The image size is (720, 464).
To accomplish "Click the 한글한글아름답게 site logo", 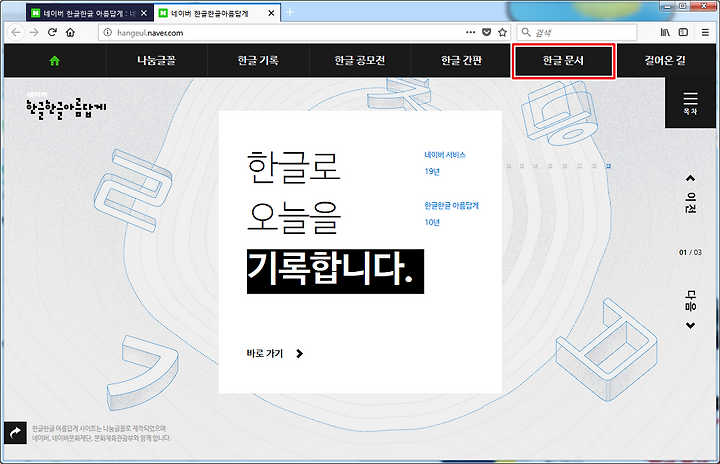I will pyautogui.click(x=66, y=106).
